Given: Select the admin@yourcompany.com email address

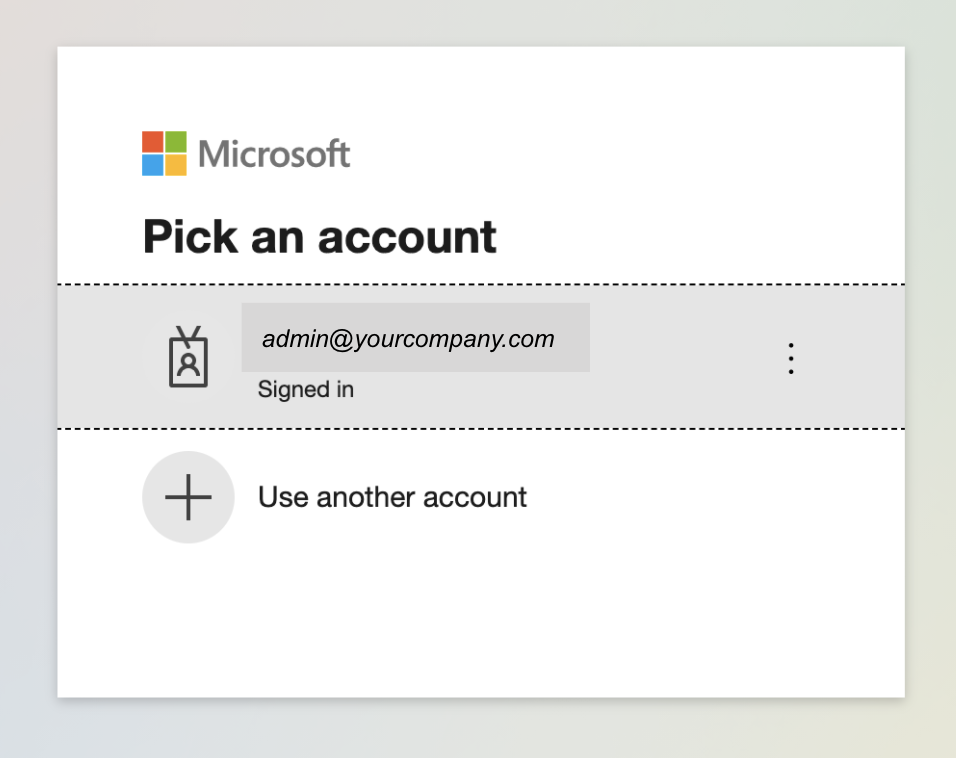Looking at the screenshot, I should point(408,339).
